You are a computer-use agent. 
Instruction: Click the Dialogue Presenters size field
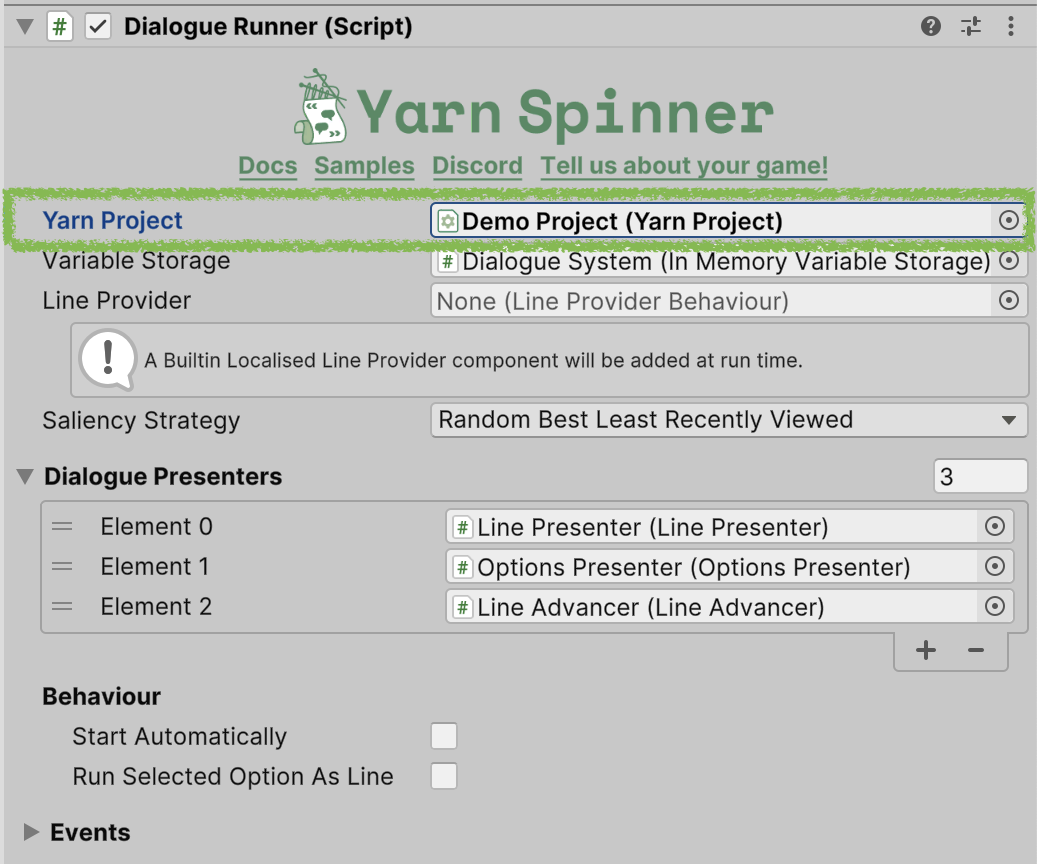tap(980, 477)
